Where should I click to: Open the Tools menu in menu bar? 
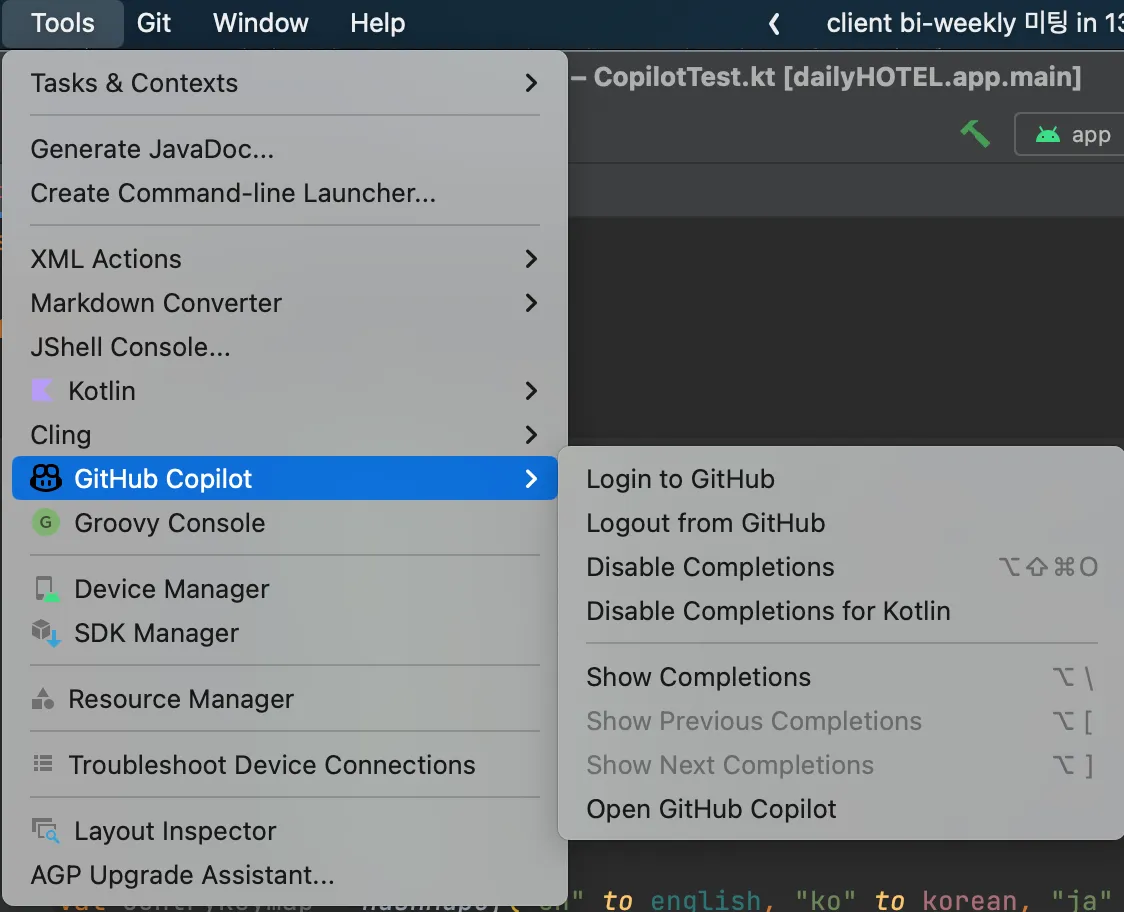point(62,24)
